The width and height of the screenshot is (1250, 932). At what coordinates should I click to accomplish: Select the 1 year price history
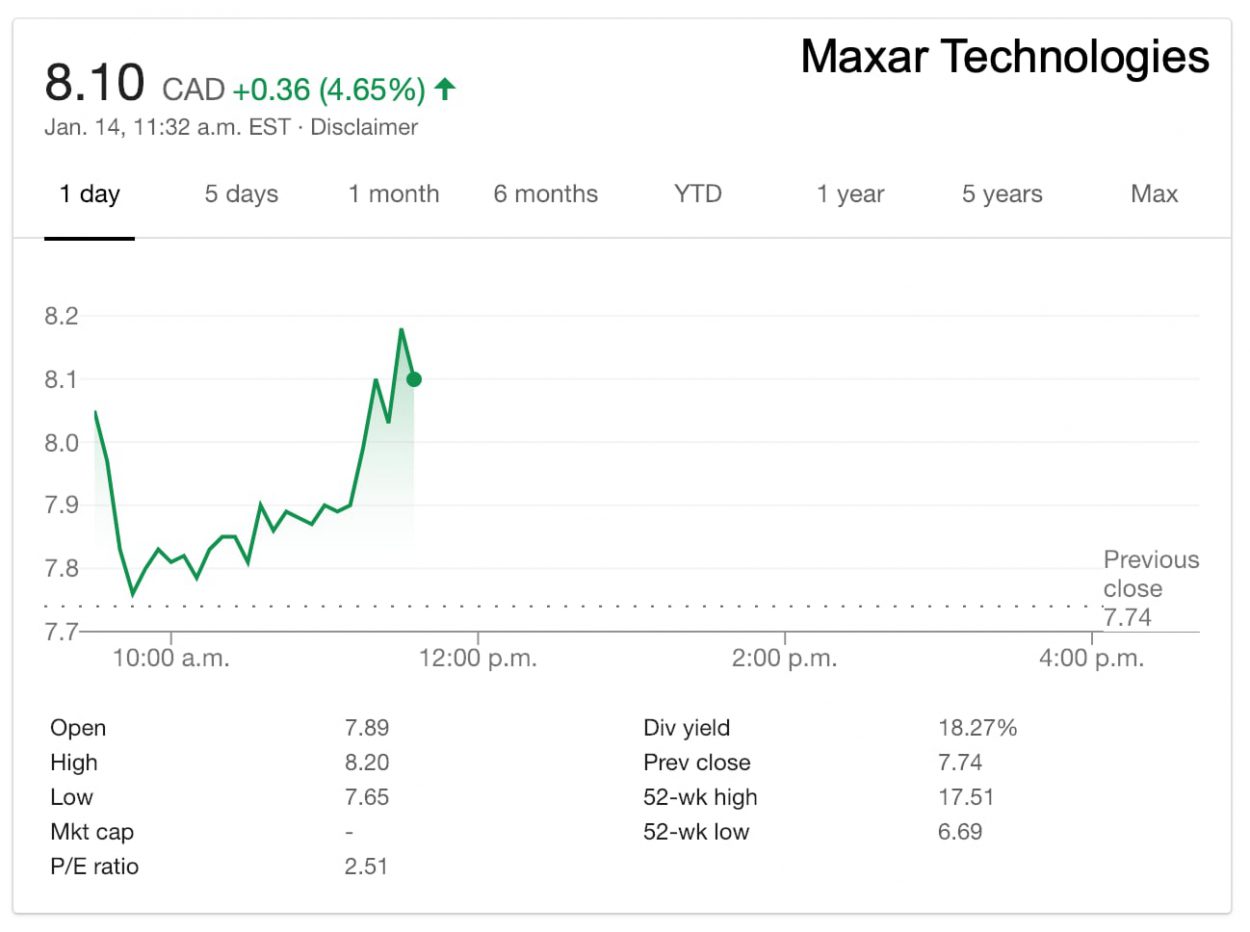click(850, 194)
